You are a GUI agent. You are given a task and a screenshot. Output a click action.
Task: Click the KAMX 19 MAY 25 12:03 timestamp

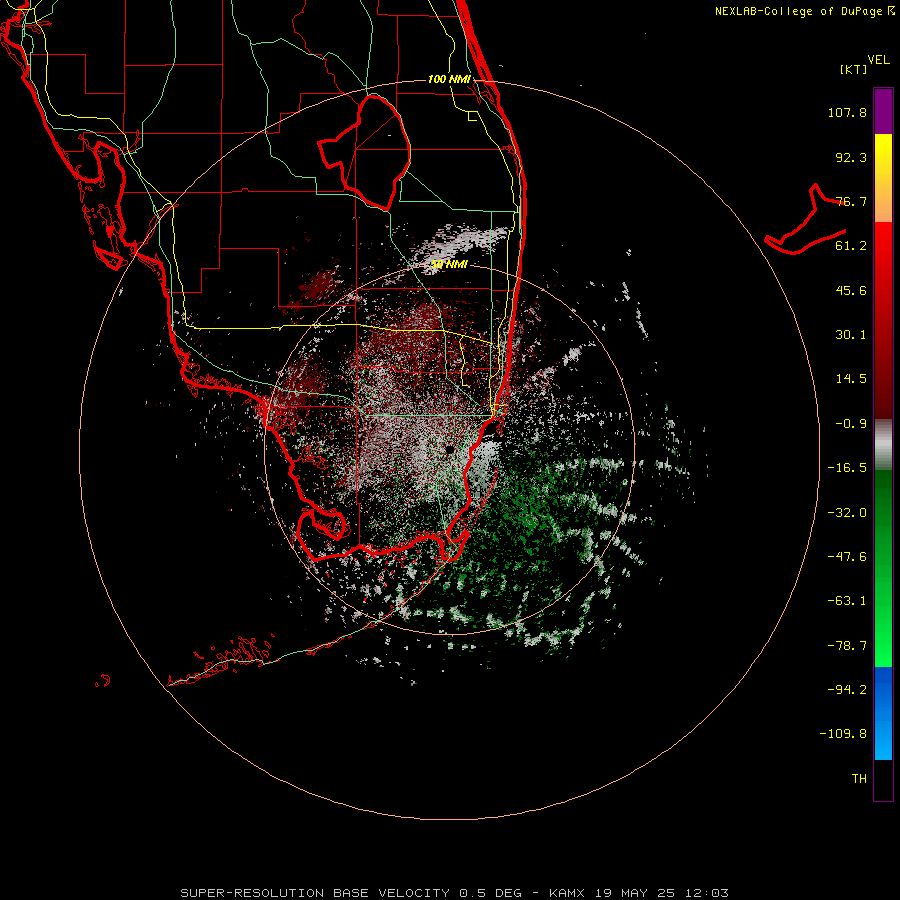pos(639,893)
